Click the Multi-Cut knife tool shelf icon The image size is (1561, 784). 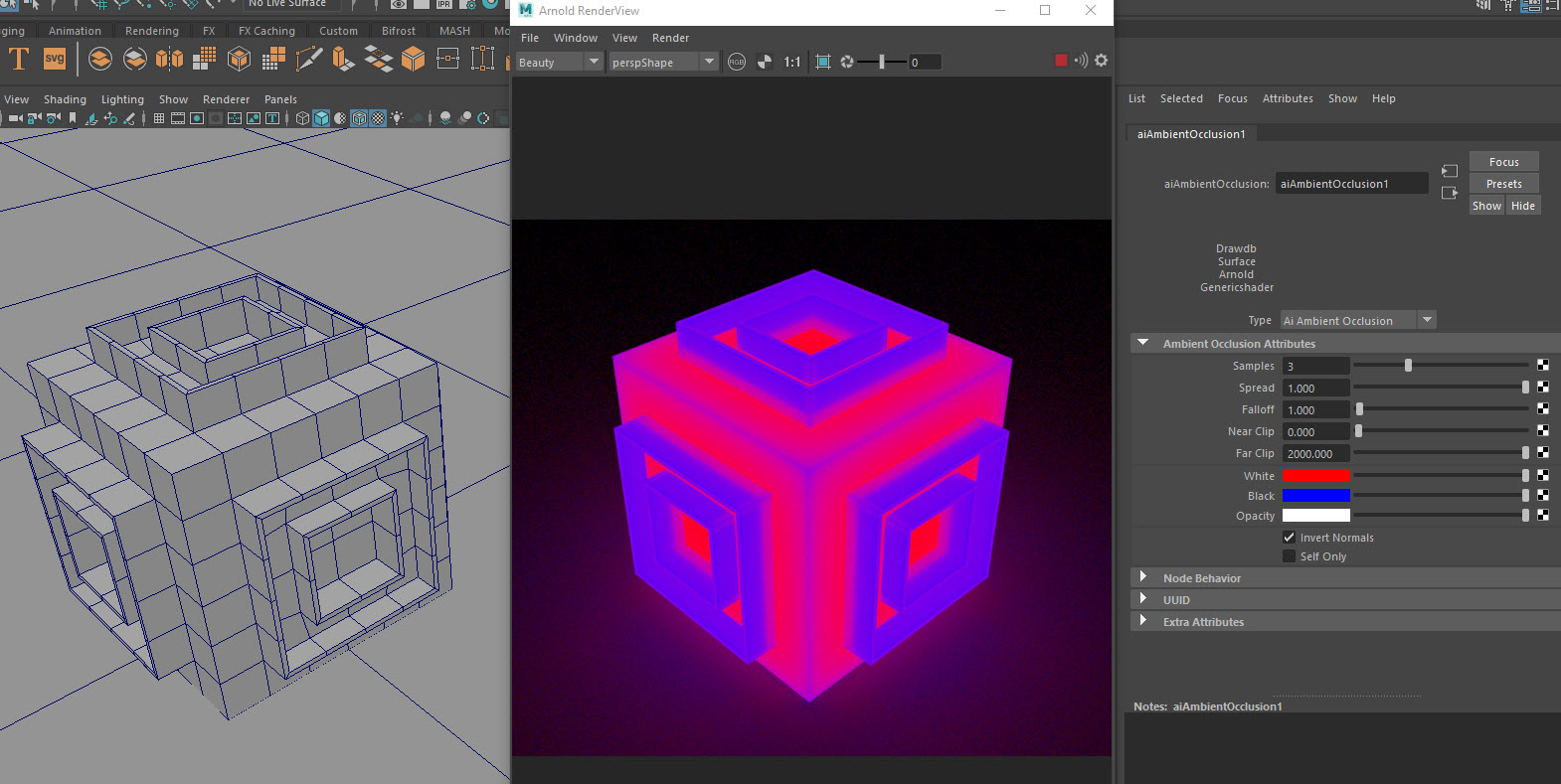pyautogui.click(x=309, y=60)
